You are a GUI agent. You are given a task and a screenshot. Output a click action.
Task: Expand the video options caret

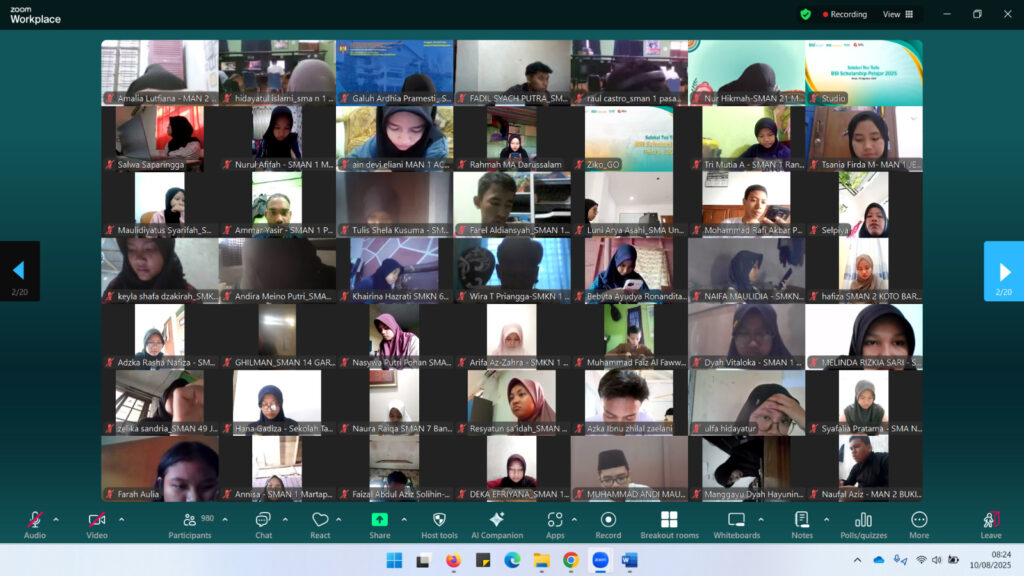click(121, 519)
